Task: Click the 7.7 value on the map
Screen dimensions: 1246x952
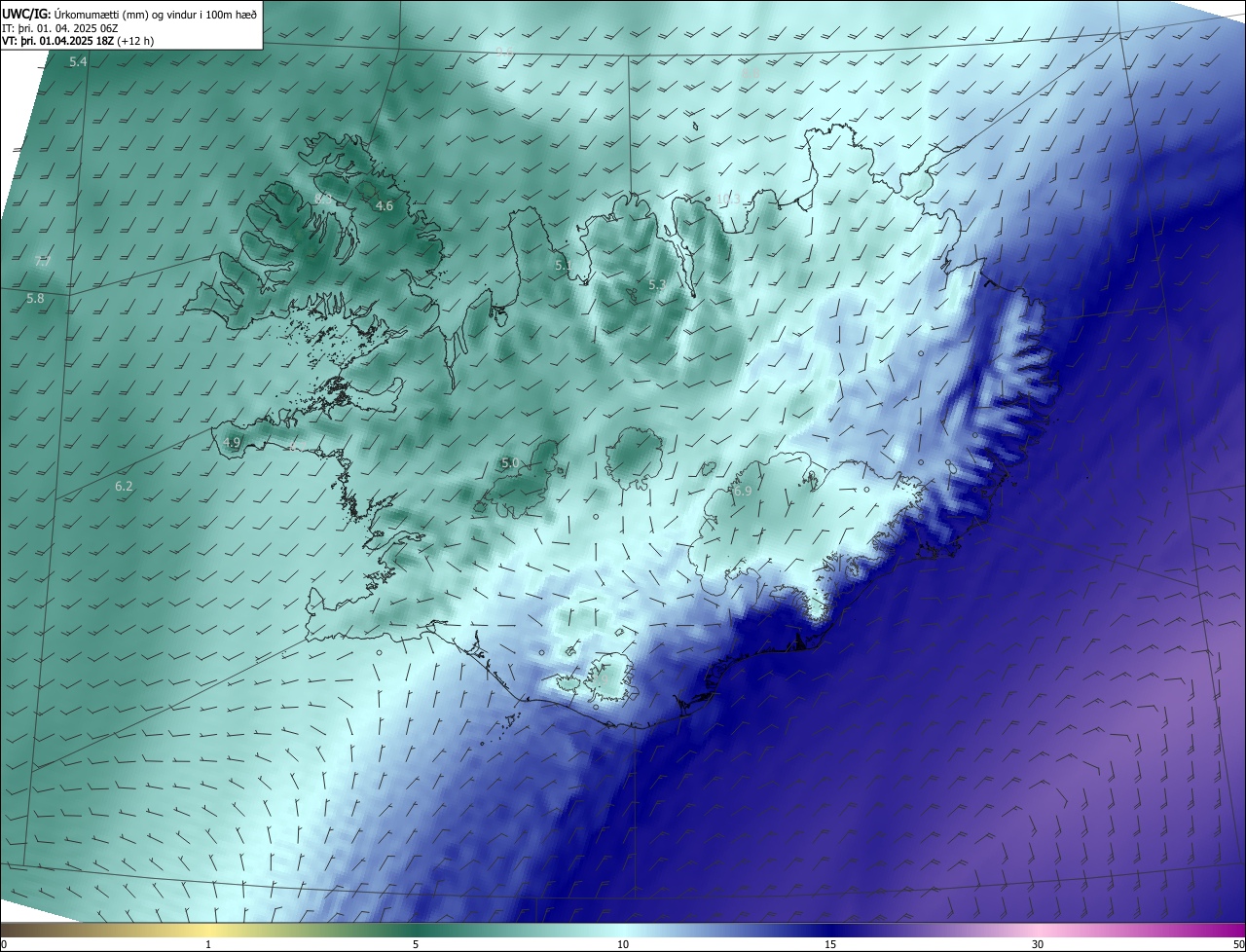Action: click(43, 262)
